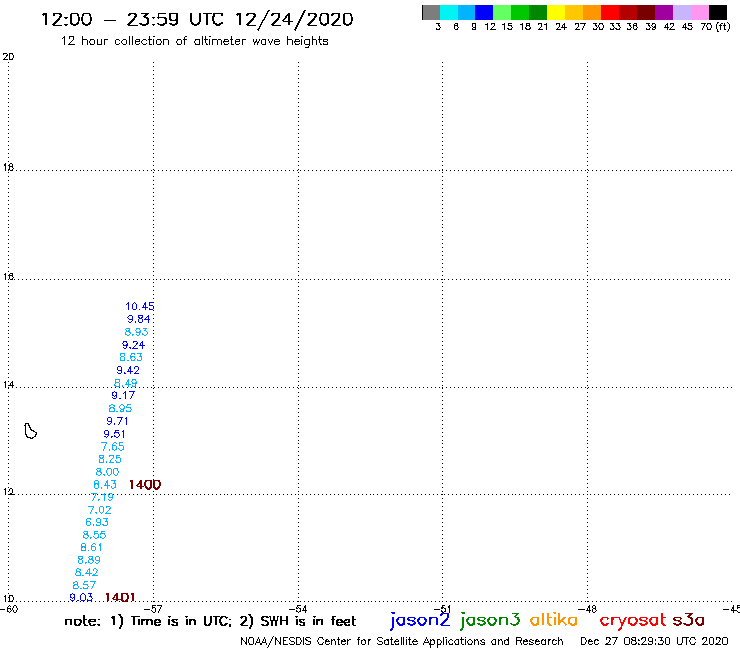Click the 8.49 value near latitude 14
Screen dimensions: 740x650
(x=126, y=383)
